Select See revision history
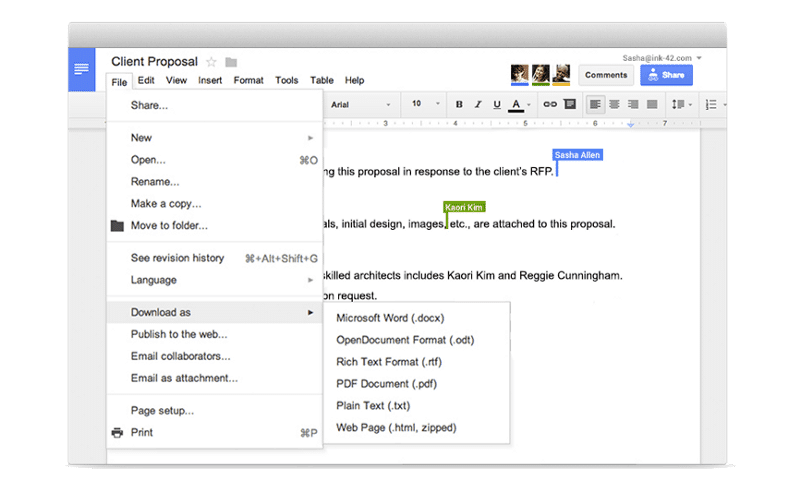 [215, 258]
